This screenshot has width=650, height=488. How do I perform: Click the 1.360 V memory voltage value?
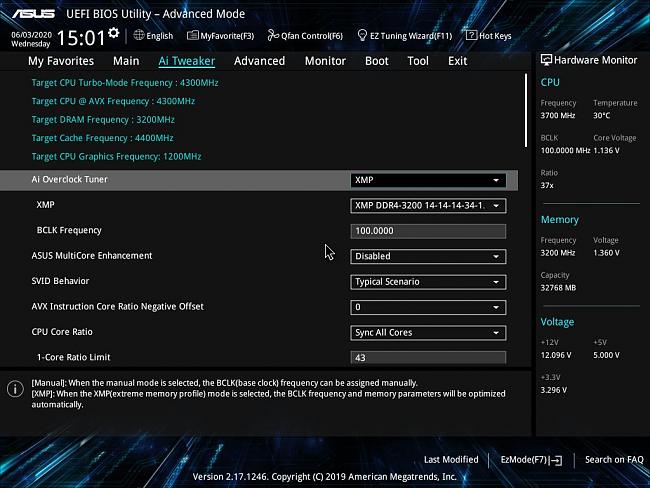click(x=606, y=253)
